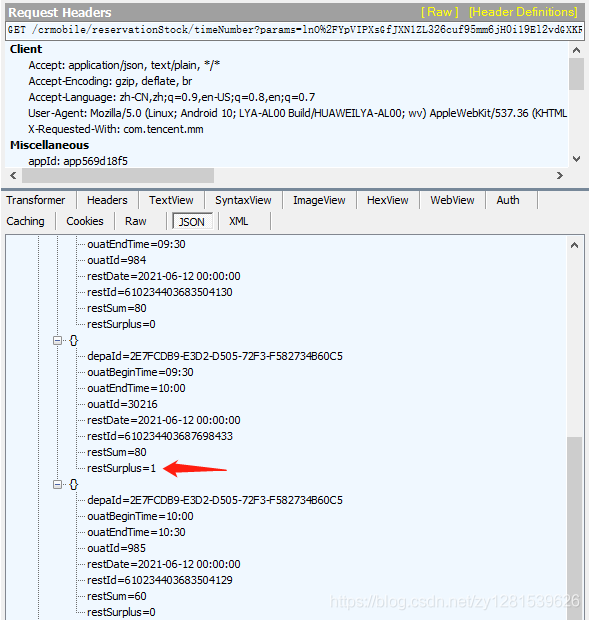Click the JSON pane vertical scrollbar thumb

(575, 528)
